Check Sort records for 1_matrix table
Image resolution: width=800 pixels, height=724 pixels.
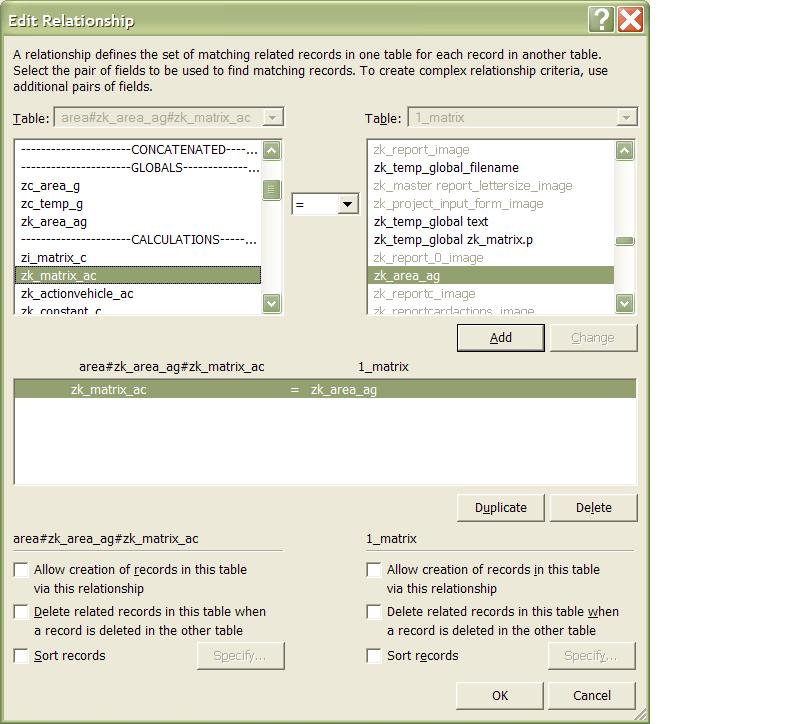pos(374,656)
